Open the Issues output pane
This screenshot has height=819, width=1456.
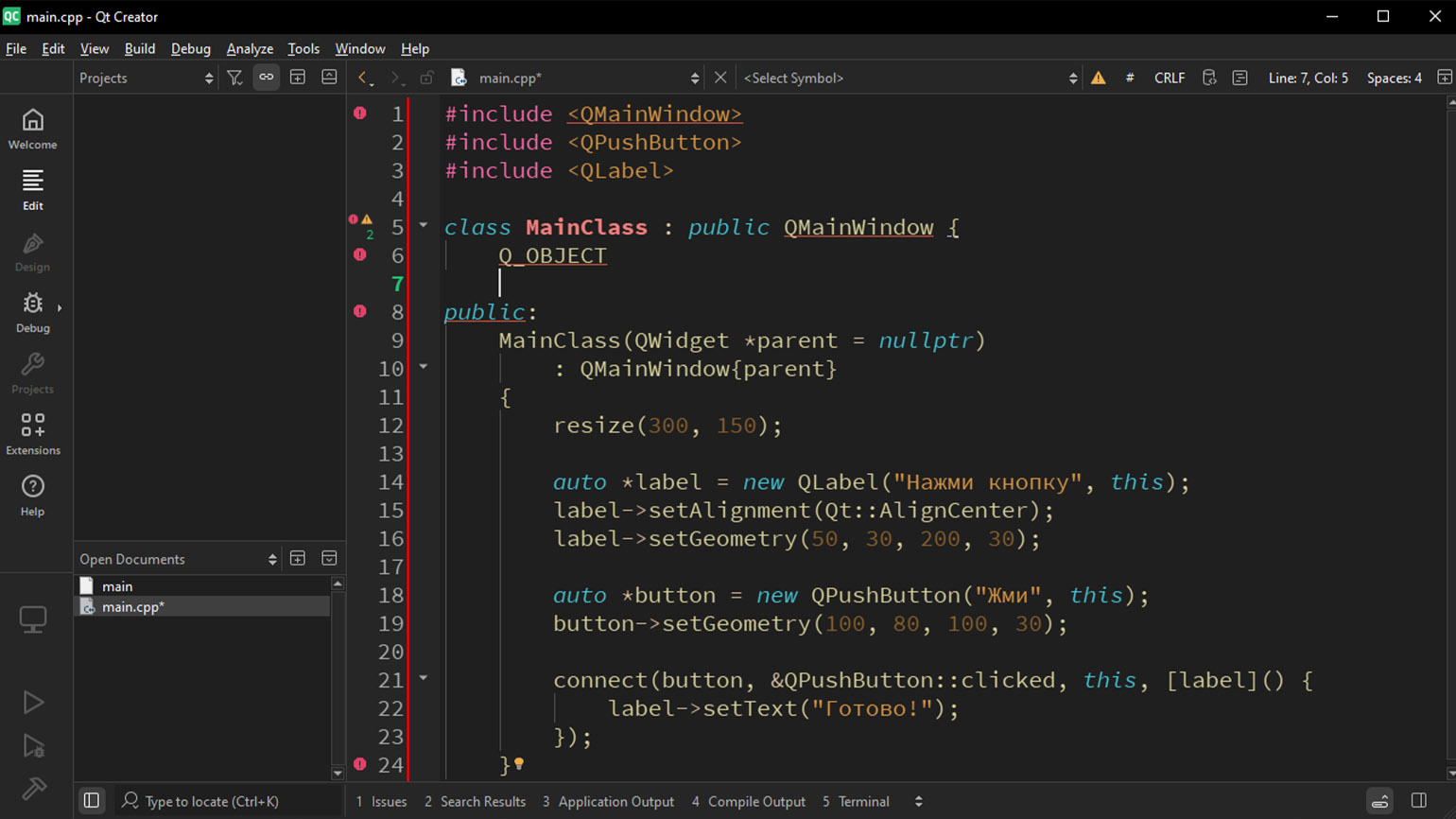tap(382, 802)
